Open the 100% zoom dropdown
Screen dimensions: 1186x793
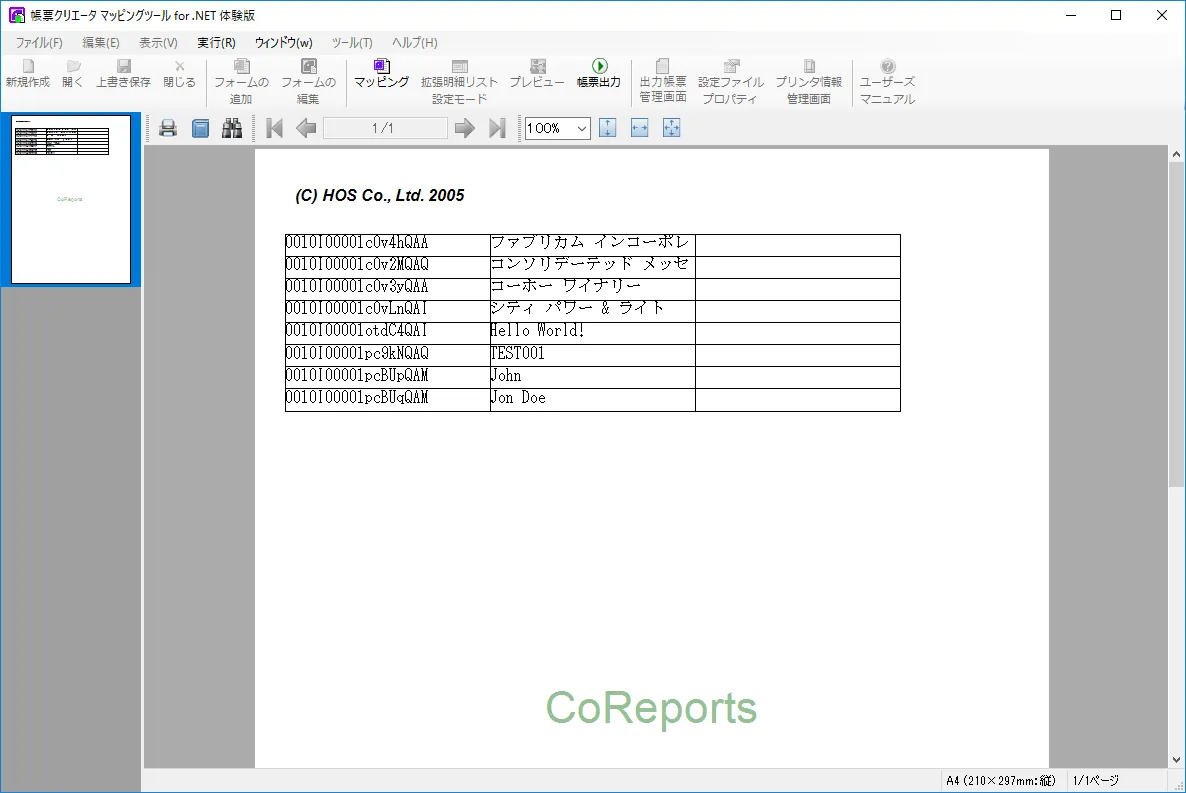click(x=581, y=128)
